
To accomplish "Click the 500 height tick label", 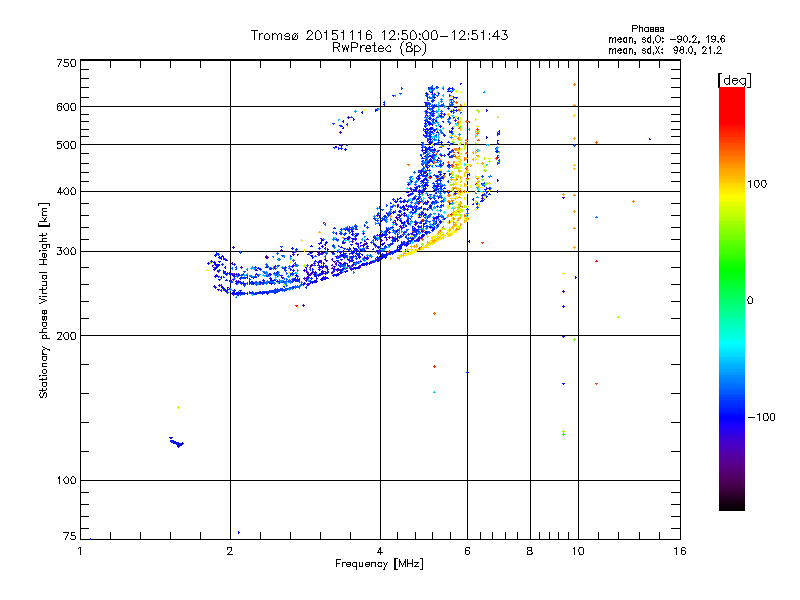I will pyautogui.click(x=66, y=145).
